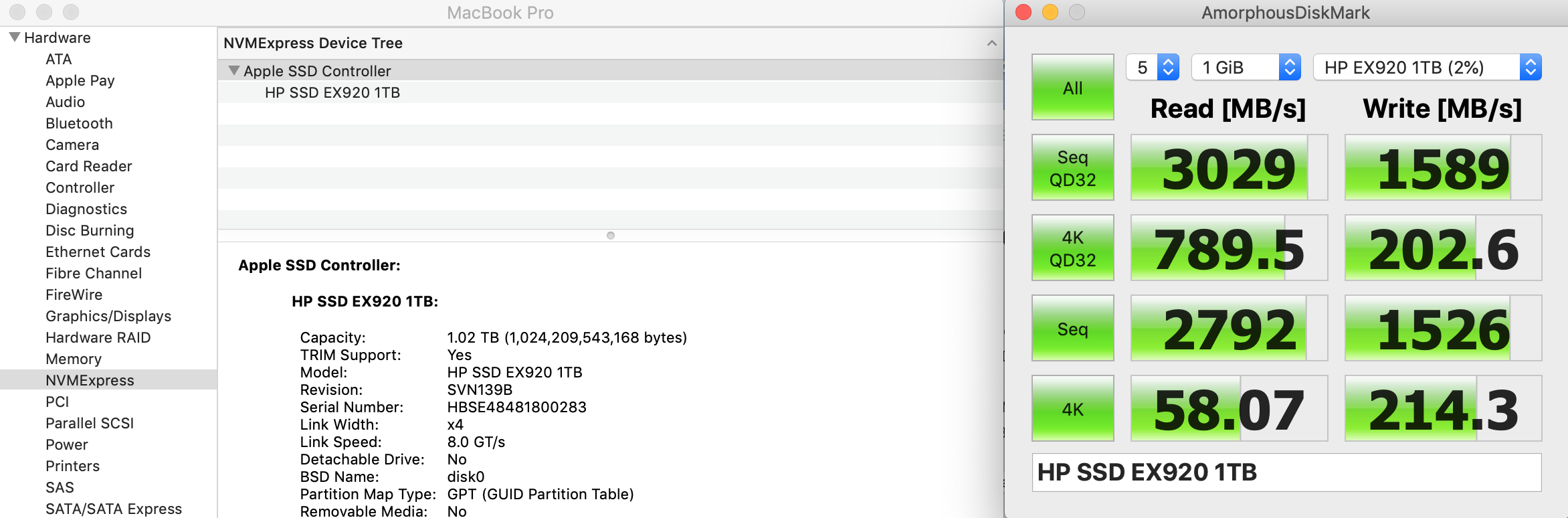Collapse the Apple SSD Controller tree triangle
Screen dimensions: 1568x518
[233, 70]
